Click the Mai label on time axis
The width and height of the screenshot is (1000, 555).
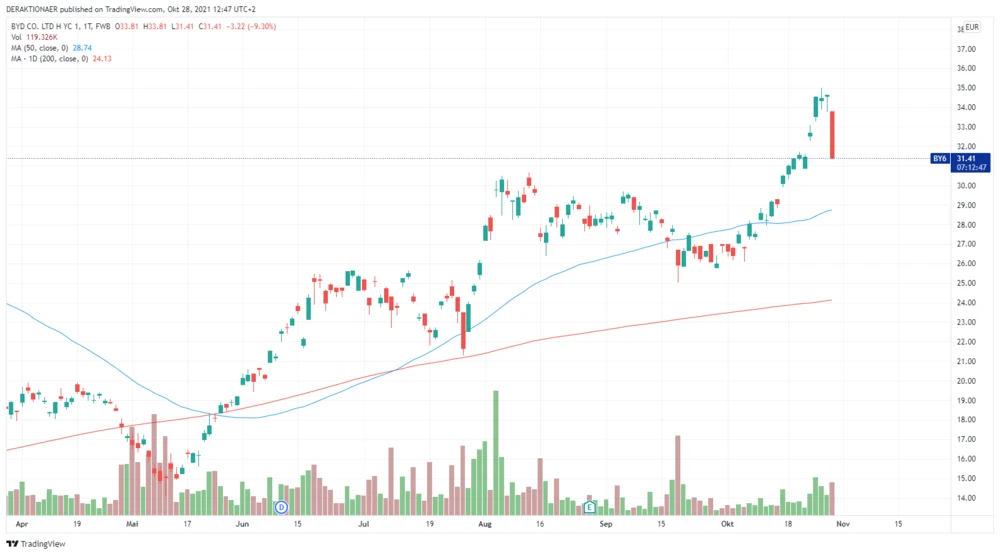point(131,523)
